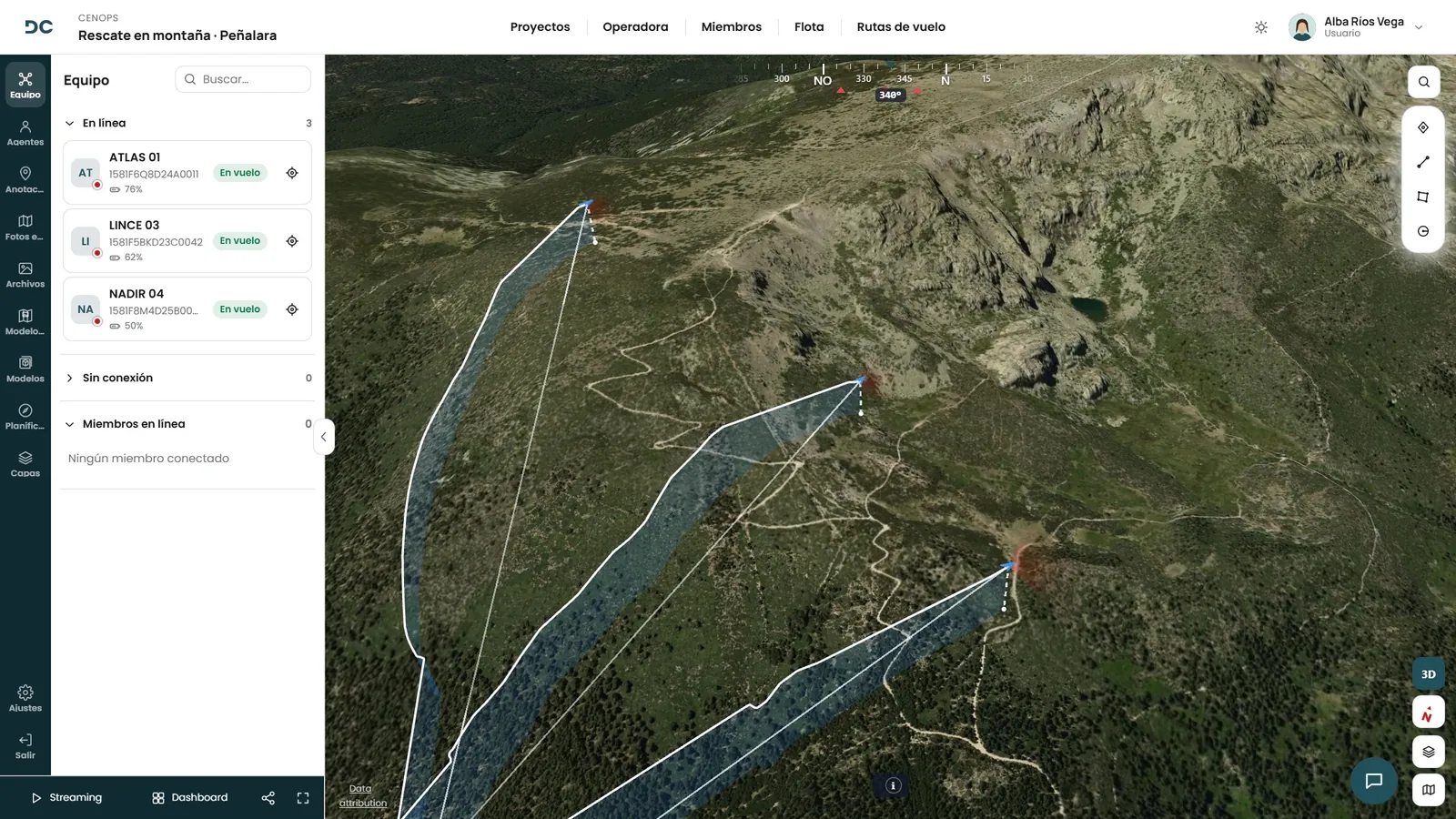The width and height of the screenshot is (1456, 819).
Task: Open the Miembros menu
Action: click(732, 27)
